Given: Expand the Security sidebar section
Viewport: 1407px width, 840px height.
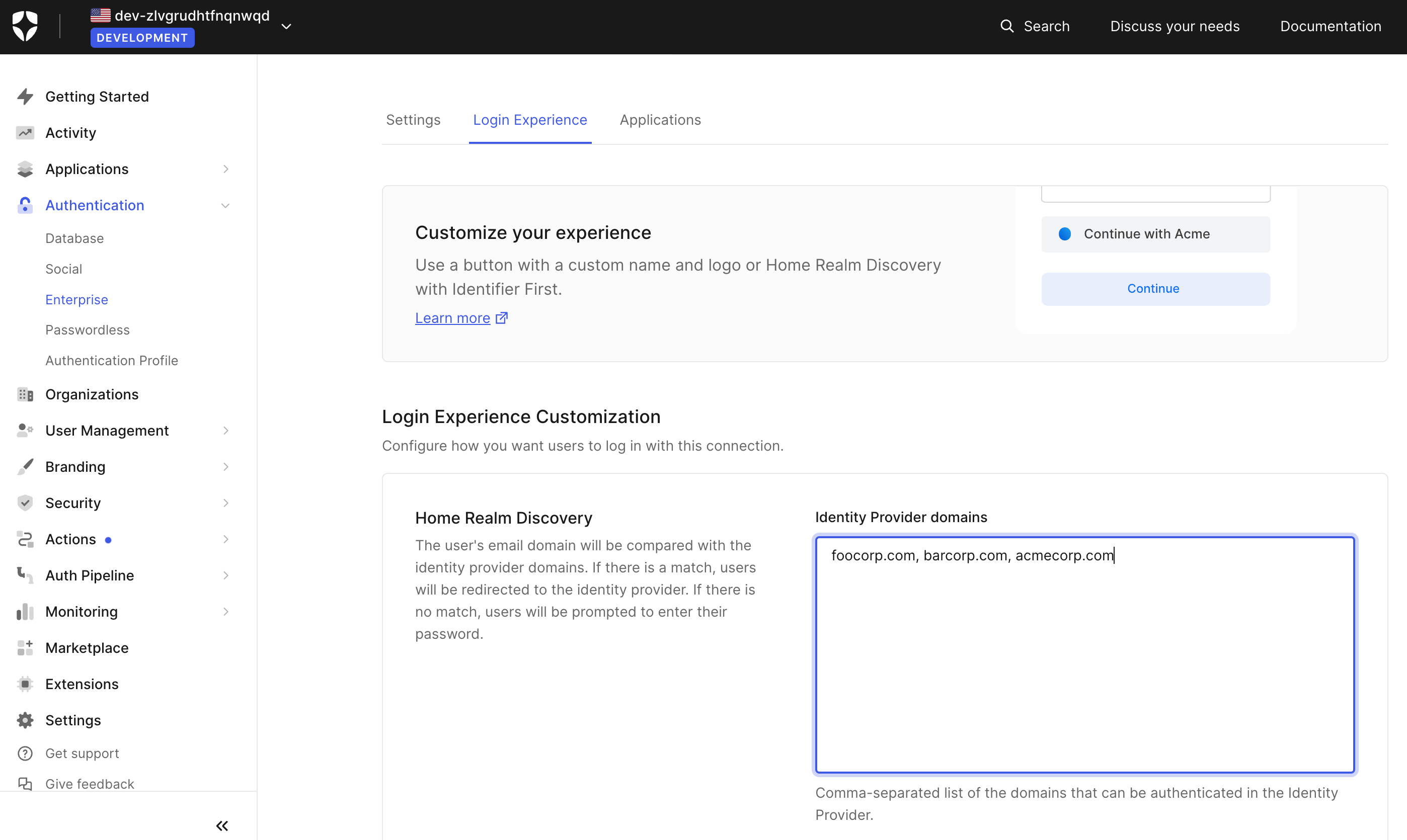Looking at the screenshot, I should click(226, 502).
